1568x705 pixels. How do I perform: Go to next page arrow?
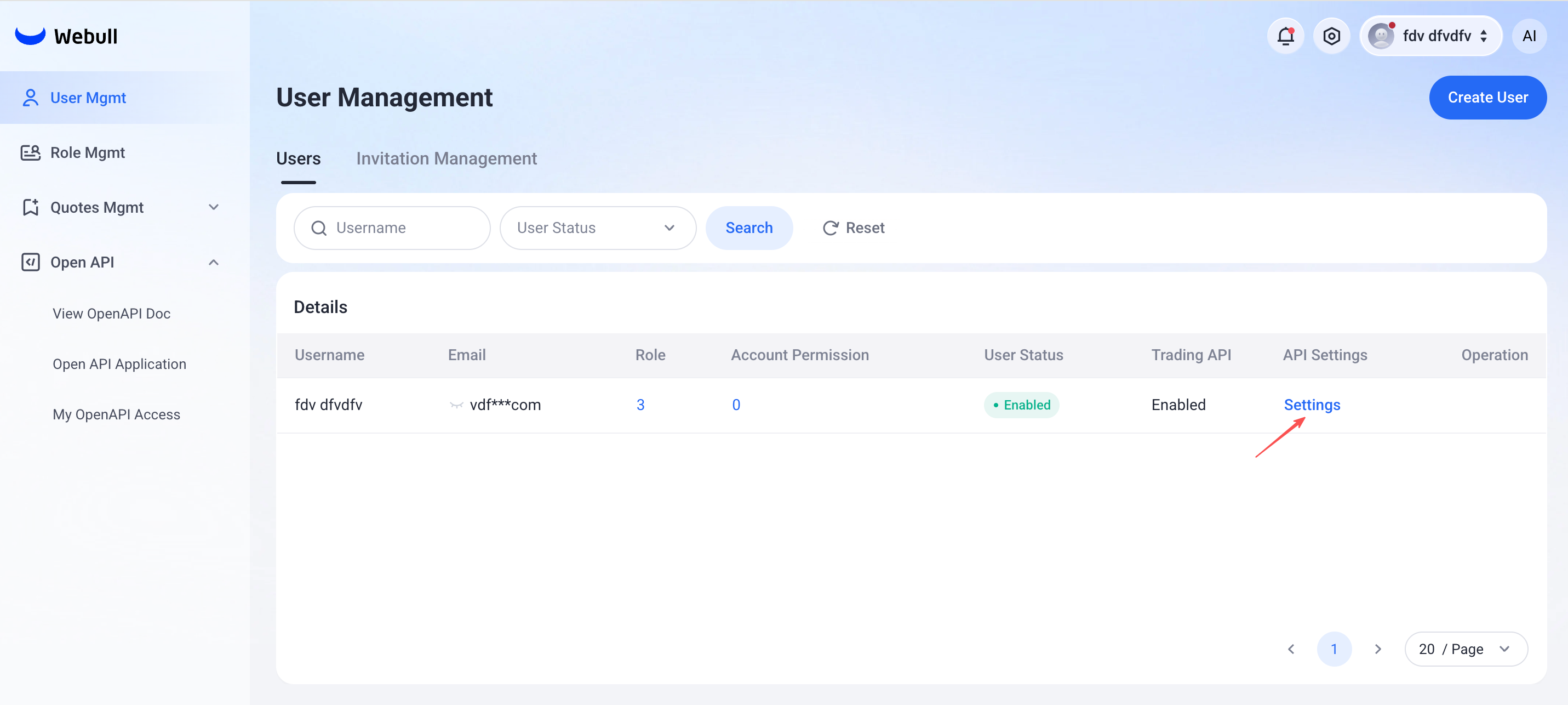[1378, 649]
